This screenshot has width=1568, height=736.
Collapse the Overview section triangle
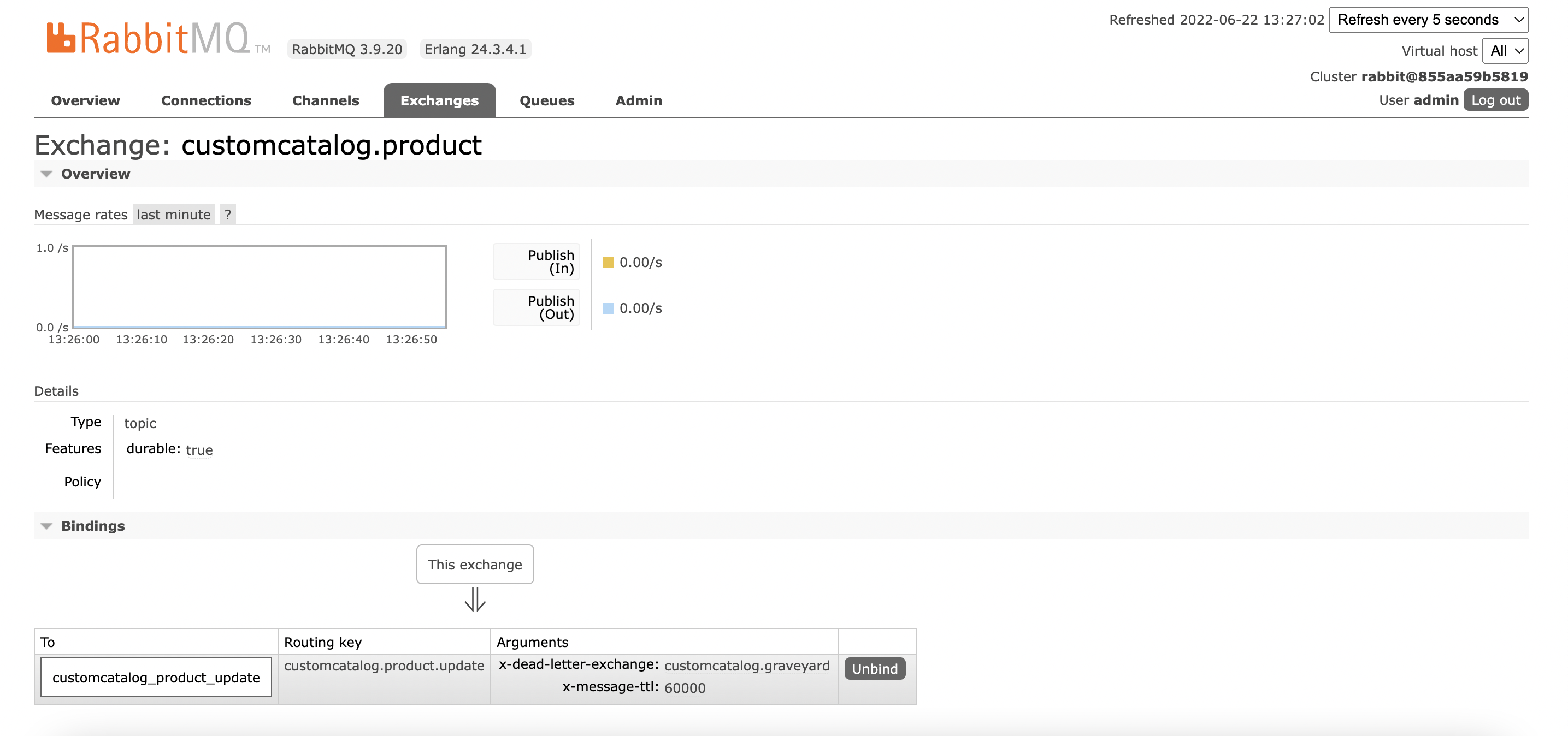[47, 174]
